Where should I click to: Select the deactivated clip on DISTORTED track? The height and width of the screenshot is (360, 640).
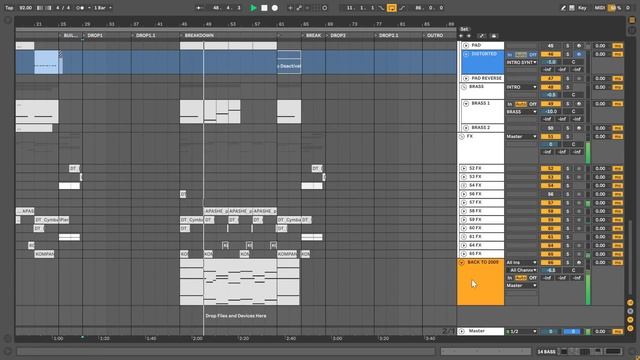click(289, 62)
